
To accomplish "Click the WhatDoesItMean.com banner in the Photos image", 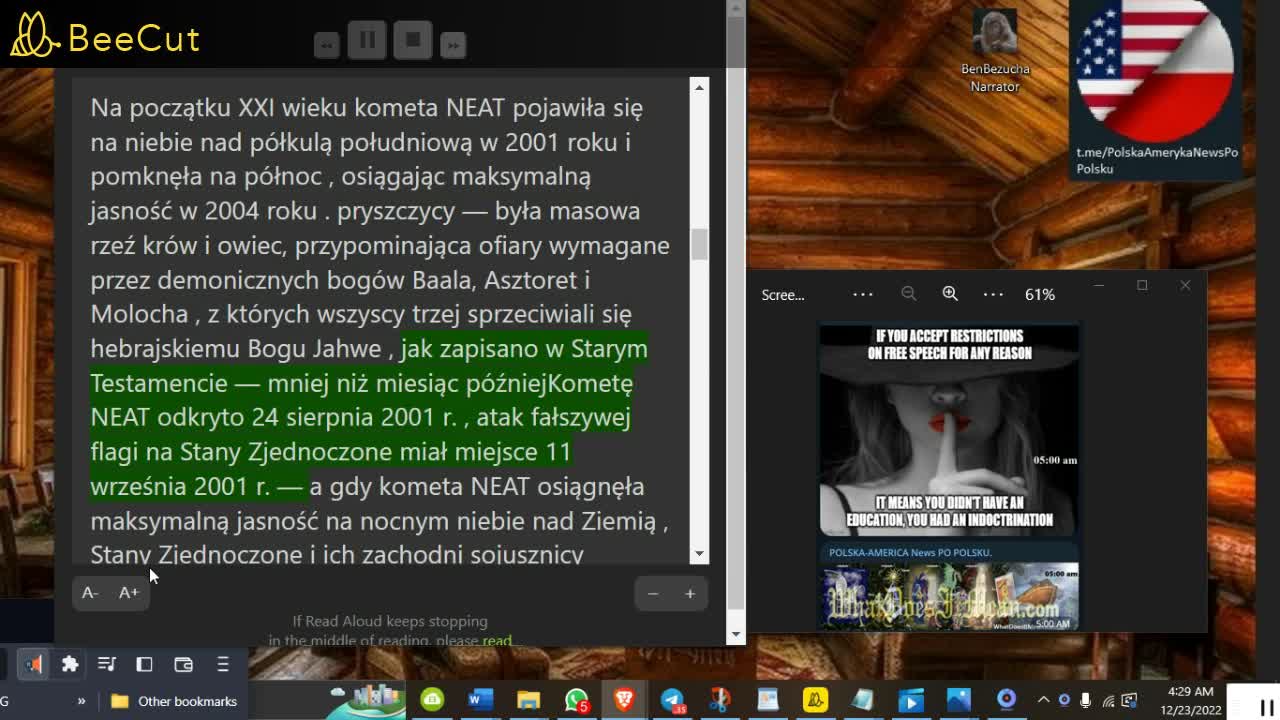I will click(949, 596).
